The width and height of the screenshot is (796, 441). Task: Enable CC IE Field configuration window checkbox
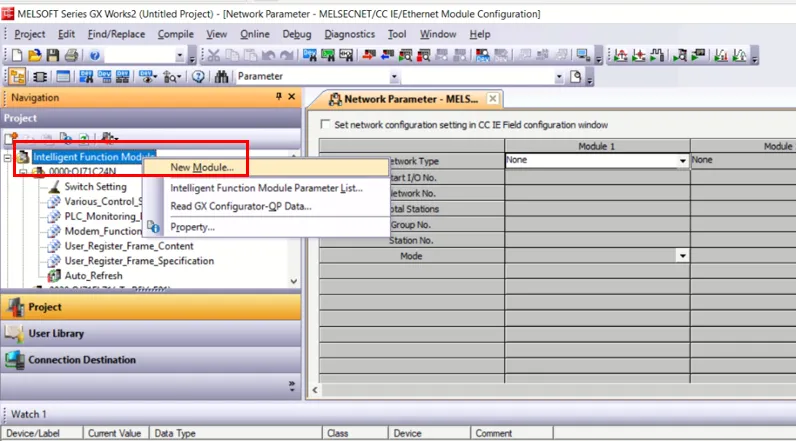(x=325, y=124)
